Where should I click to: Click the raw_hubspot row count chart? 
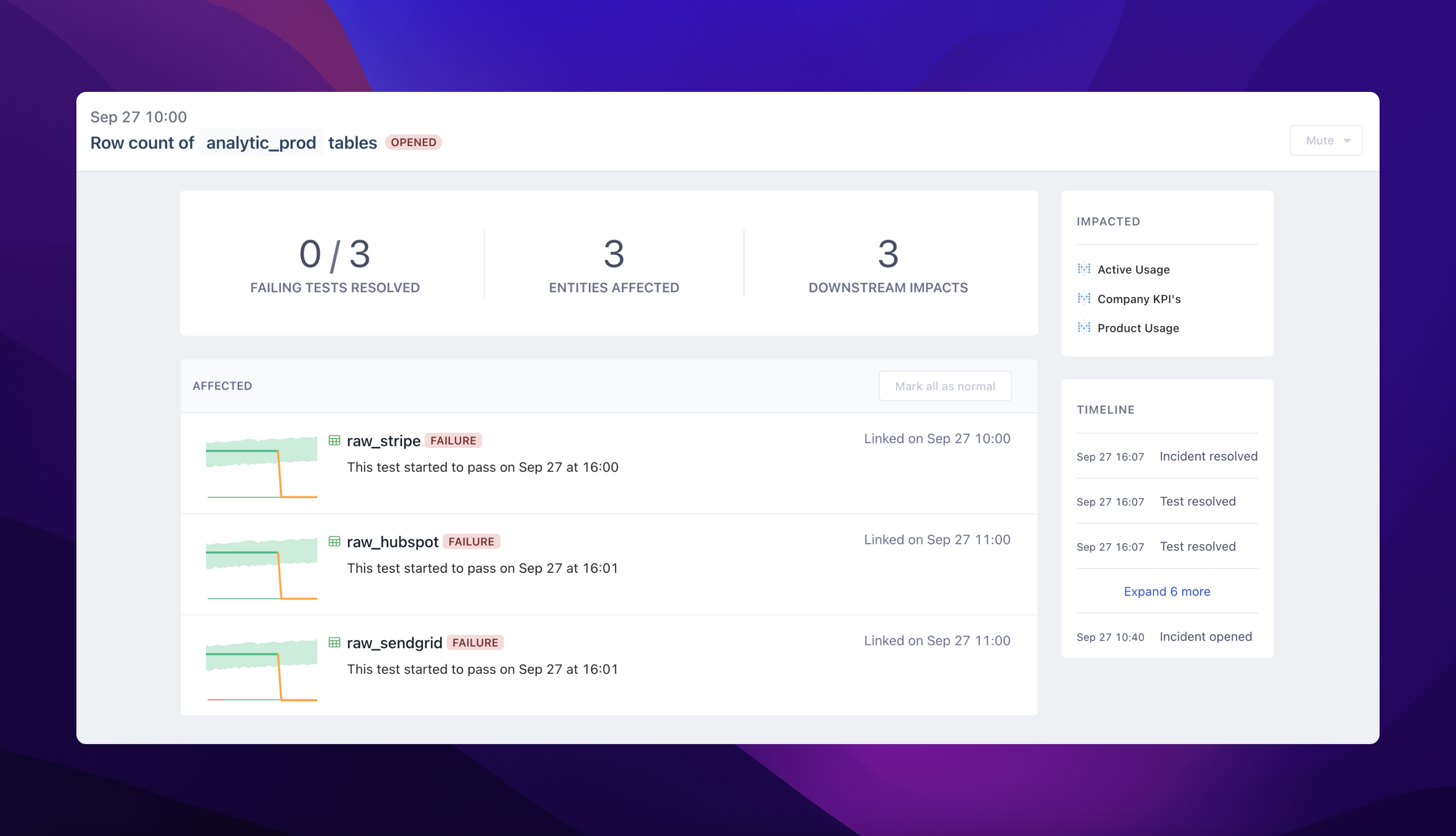tap(262, 568)
